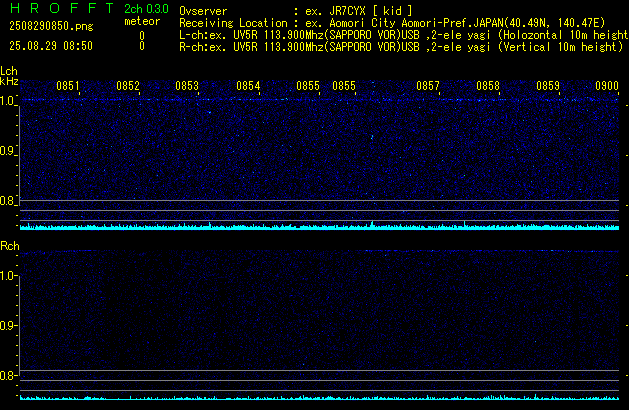Jump to the 0858 time marker
The width and height of the screenshot is (629, 410).
[488, 86]
